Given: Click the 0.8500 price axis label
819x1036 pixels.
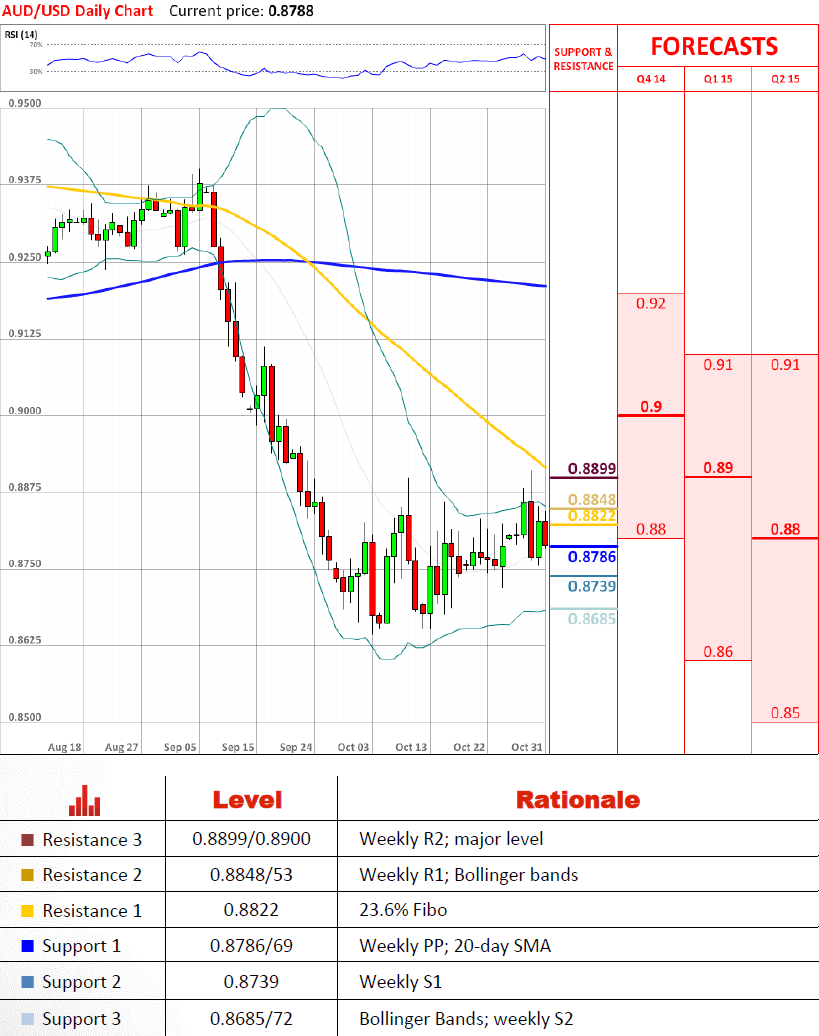Looking at the screenshot, I should pos(24,717).
